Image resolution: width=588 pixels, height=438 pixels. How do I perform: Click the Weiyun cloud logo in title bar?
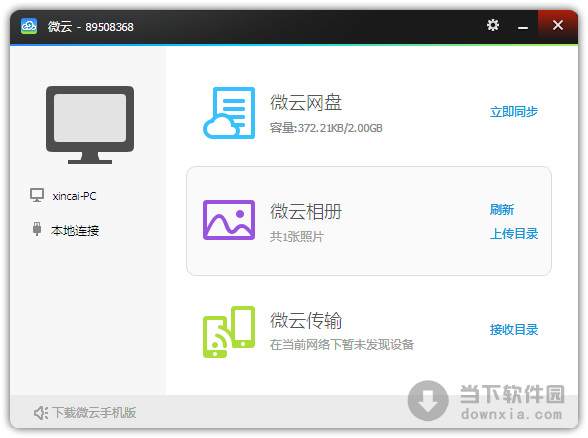[x=29, y=26]
